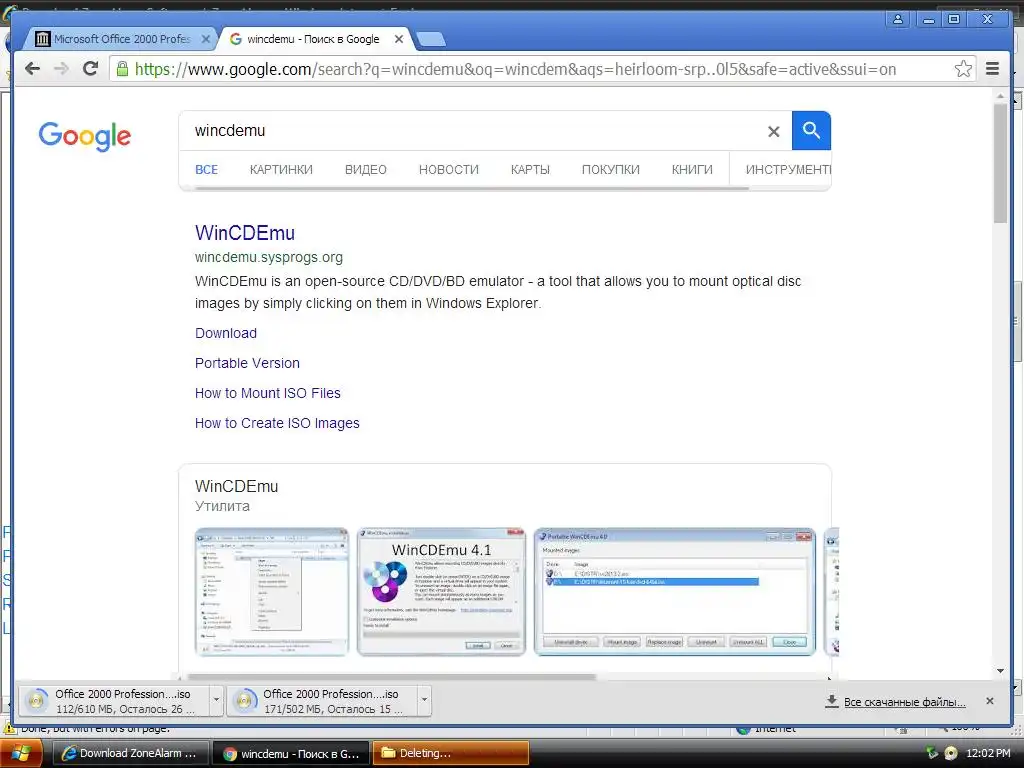The width and height of the screenshot is (1024, 768).
Task: Switch to ВИДЕО results
Action: 366,170
